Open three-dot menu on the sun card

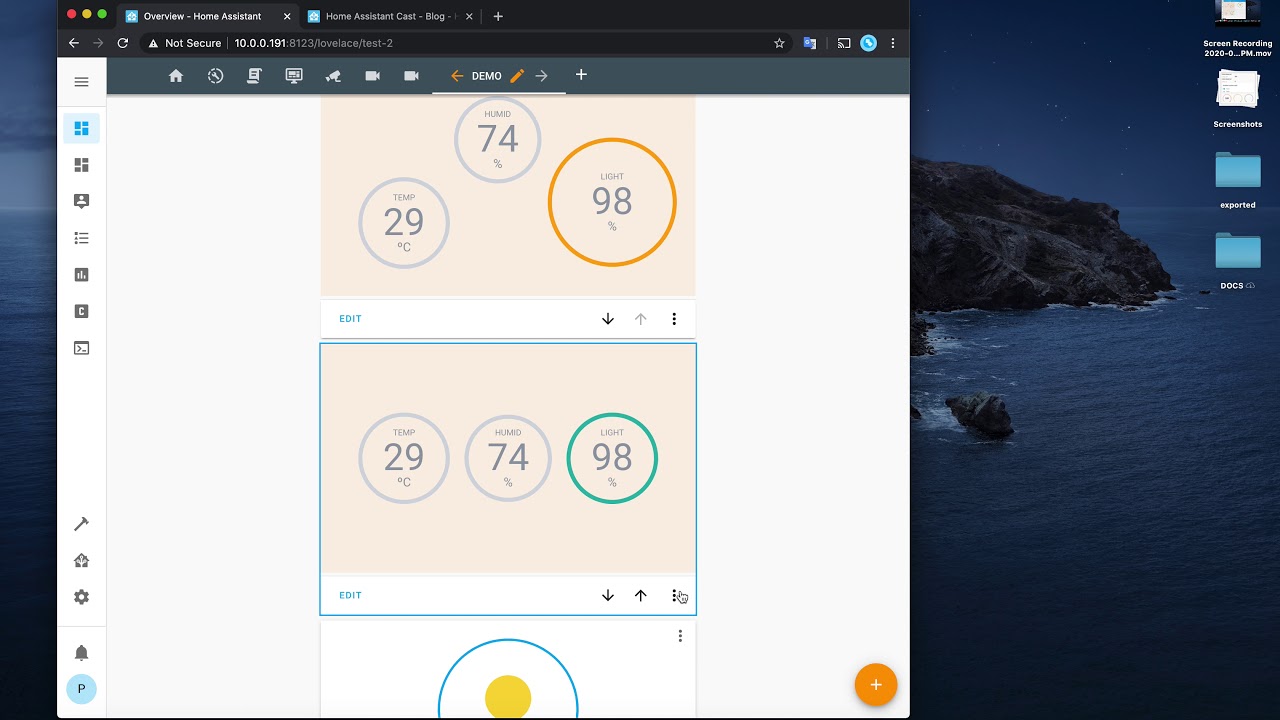click(680, 636)
